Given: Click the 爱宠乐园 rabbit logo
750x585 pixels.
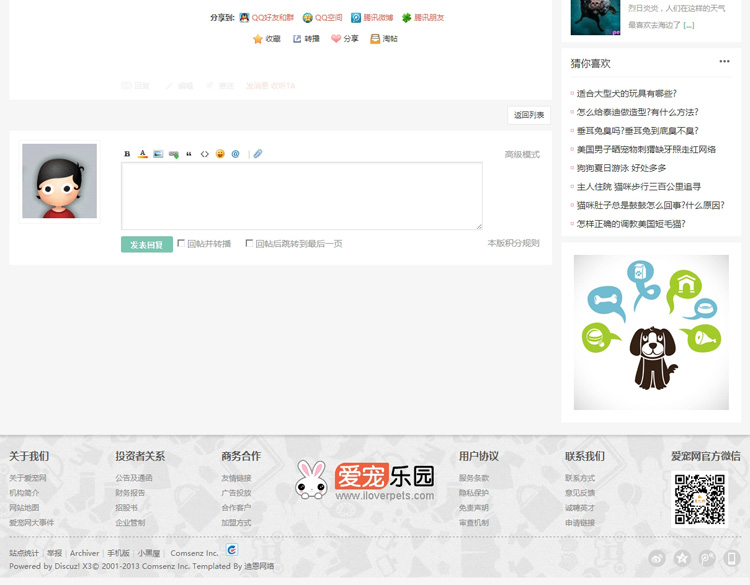Looking at the screenshot, I should [365, 481].
